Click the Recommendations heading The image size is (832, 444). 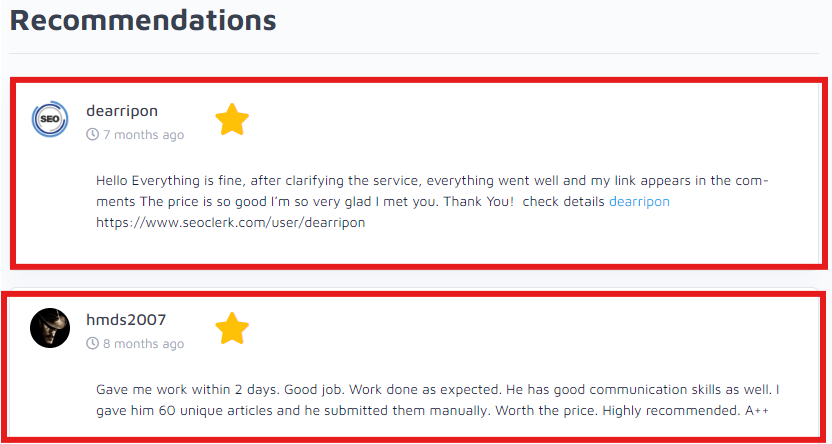pyautogui.click(x=142, y=18)
